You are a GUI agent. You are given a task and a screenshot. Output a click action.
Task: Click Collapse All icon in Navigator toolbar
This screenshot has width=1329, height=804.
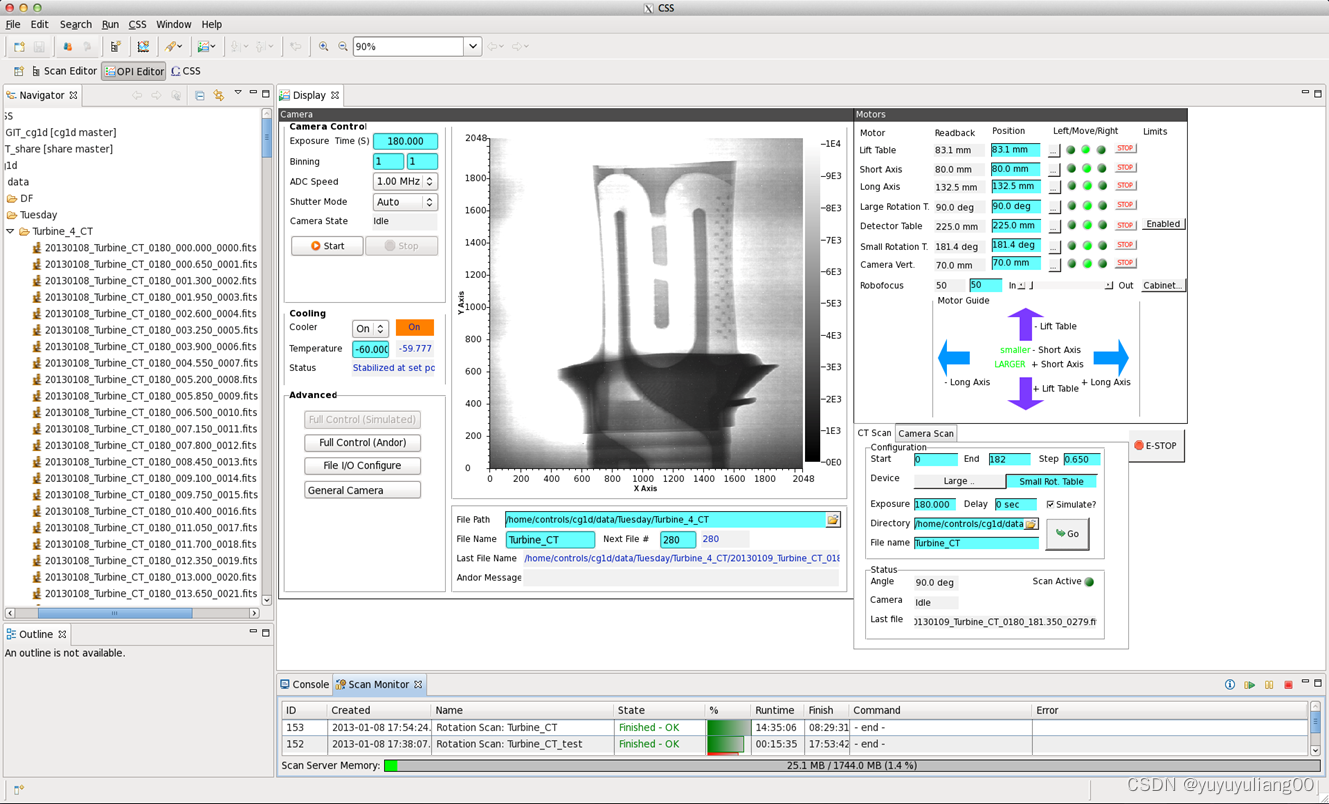click(x=199, y=95)
